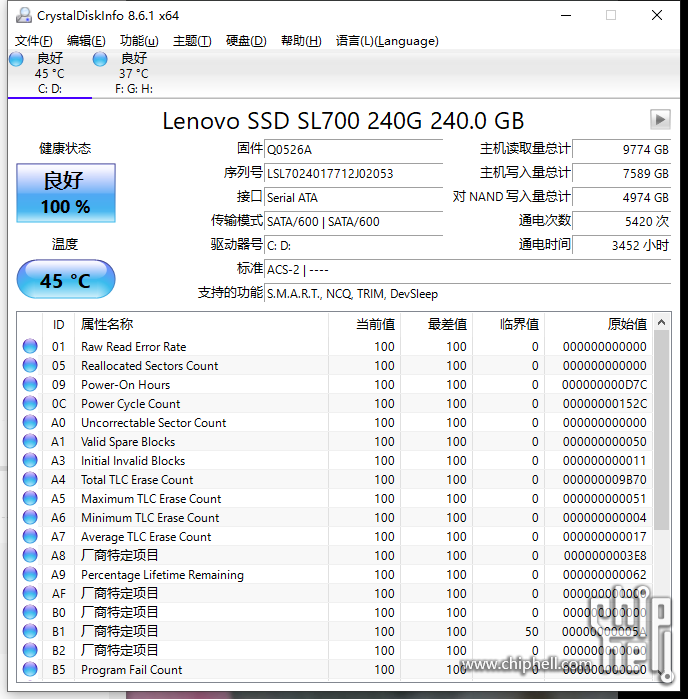Click status orb for row B2
Screen dimensions: 688x699
pos(30,650)
